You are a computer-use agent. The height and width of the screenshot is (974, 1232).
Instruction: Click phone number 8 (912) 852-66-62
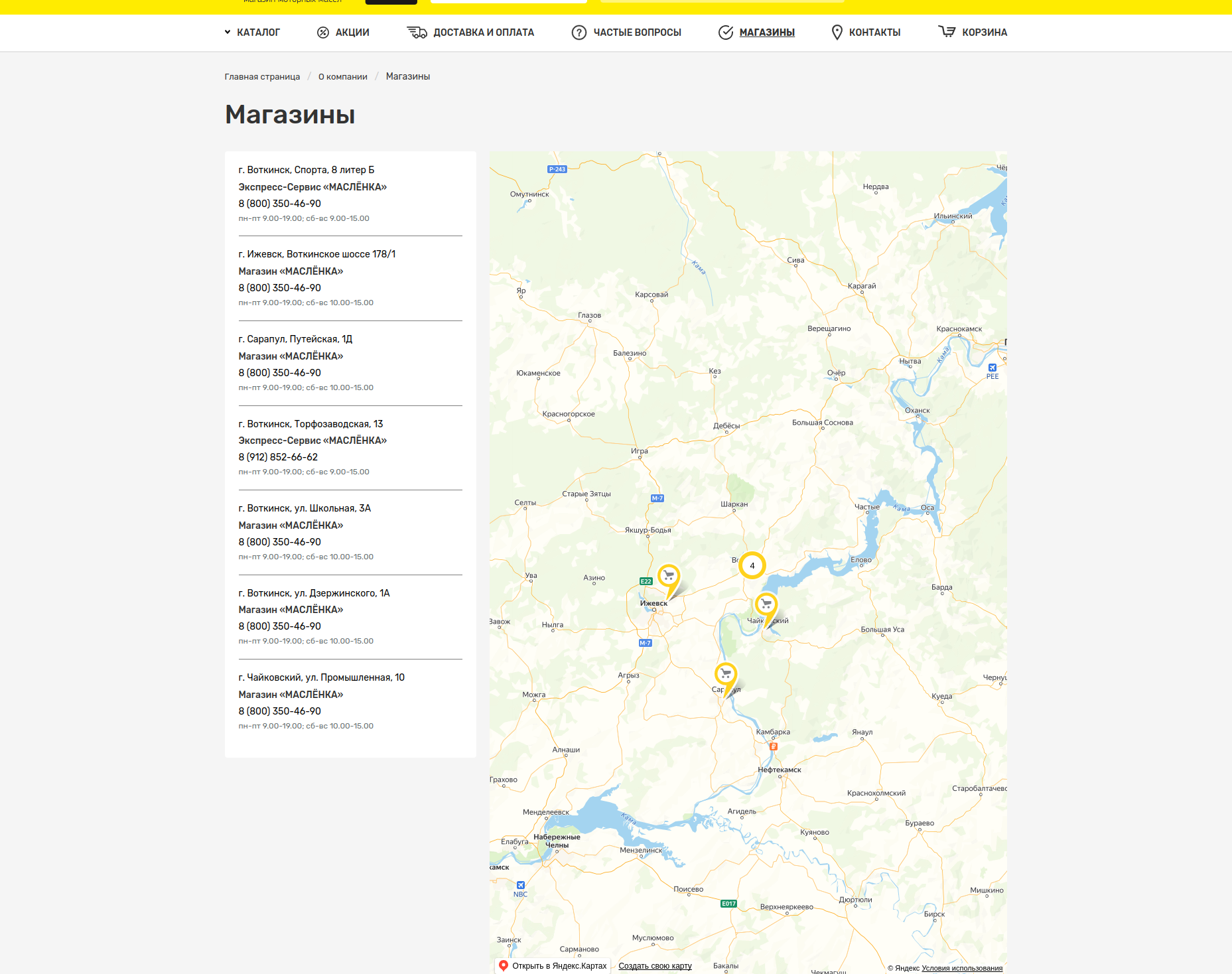[x=278, y=457]
